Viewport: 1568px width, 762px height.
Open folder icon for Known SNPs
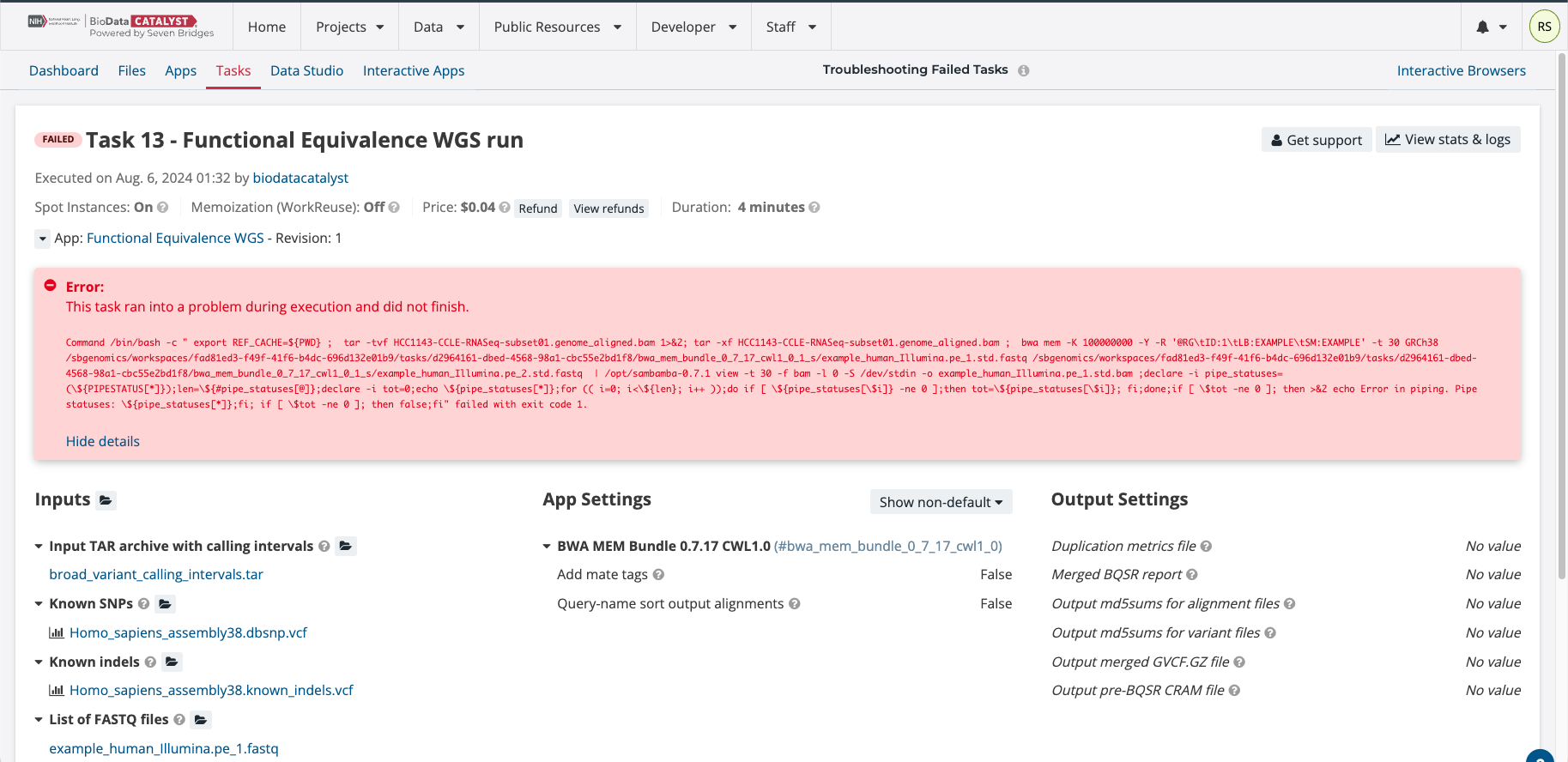pyautogui.click(x=165, y=604)
